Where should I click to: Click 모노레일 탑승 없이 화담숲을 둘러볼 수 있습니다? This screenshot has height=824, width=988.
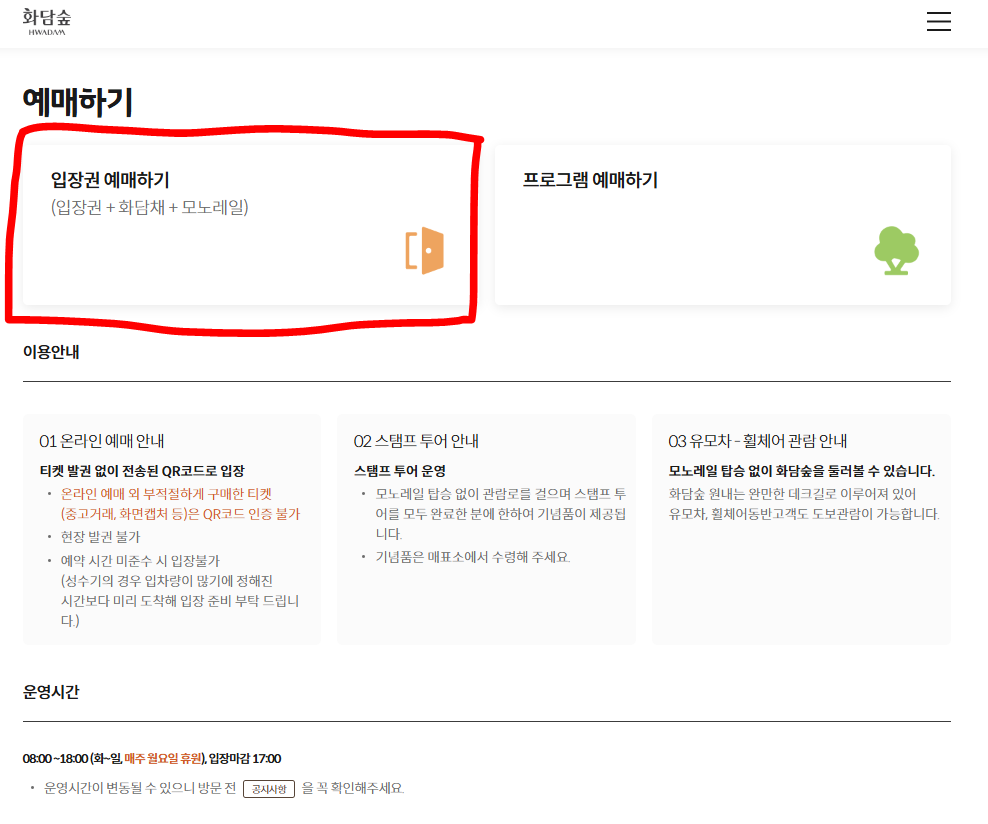(801, 471)
